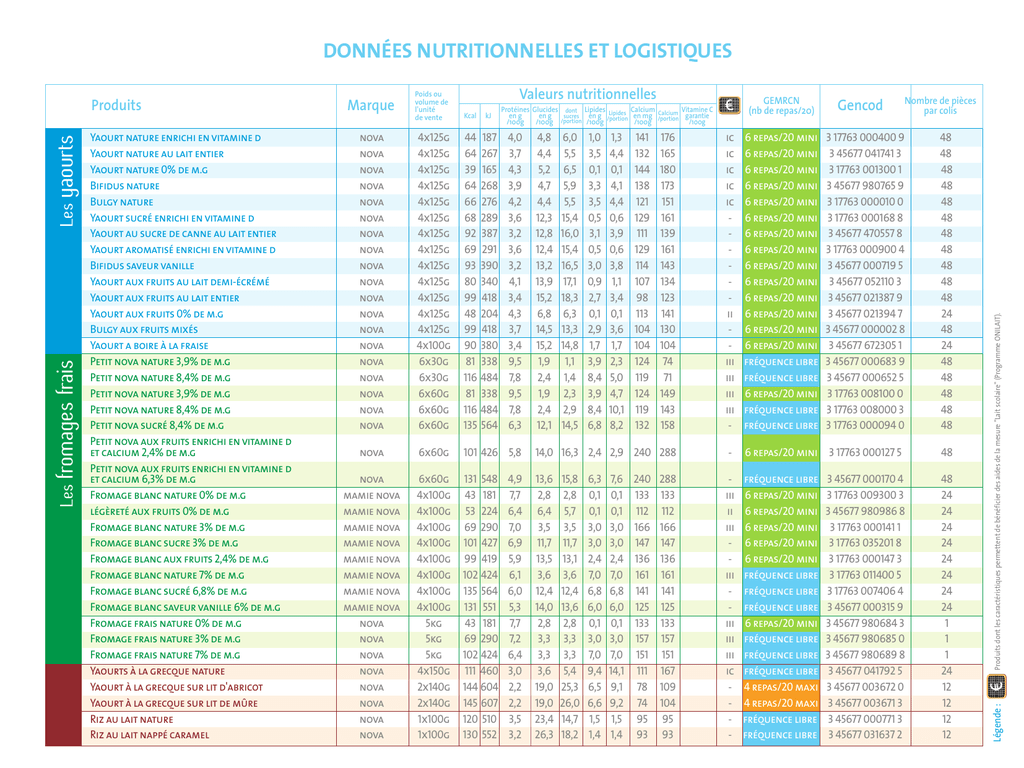Click product Bulgy nature
Screen dimensions: 1024x768
click(121, 202)
